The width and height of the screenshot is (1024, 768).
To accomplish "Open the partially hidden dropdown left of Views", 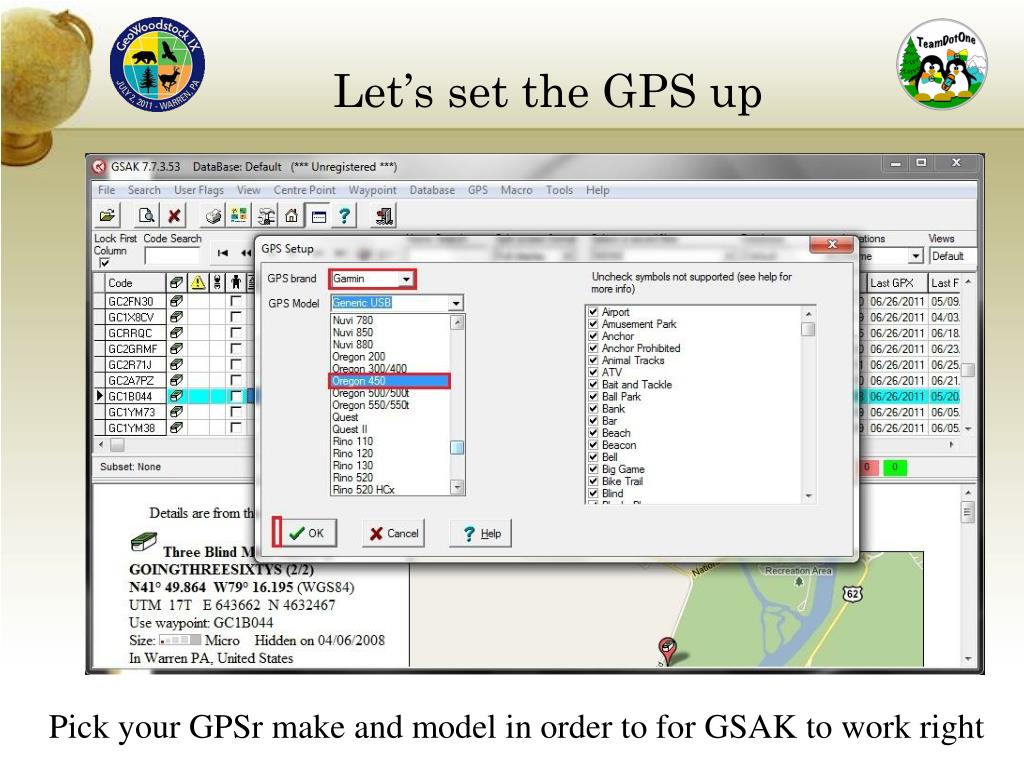I will [x=916, y=256].
